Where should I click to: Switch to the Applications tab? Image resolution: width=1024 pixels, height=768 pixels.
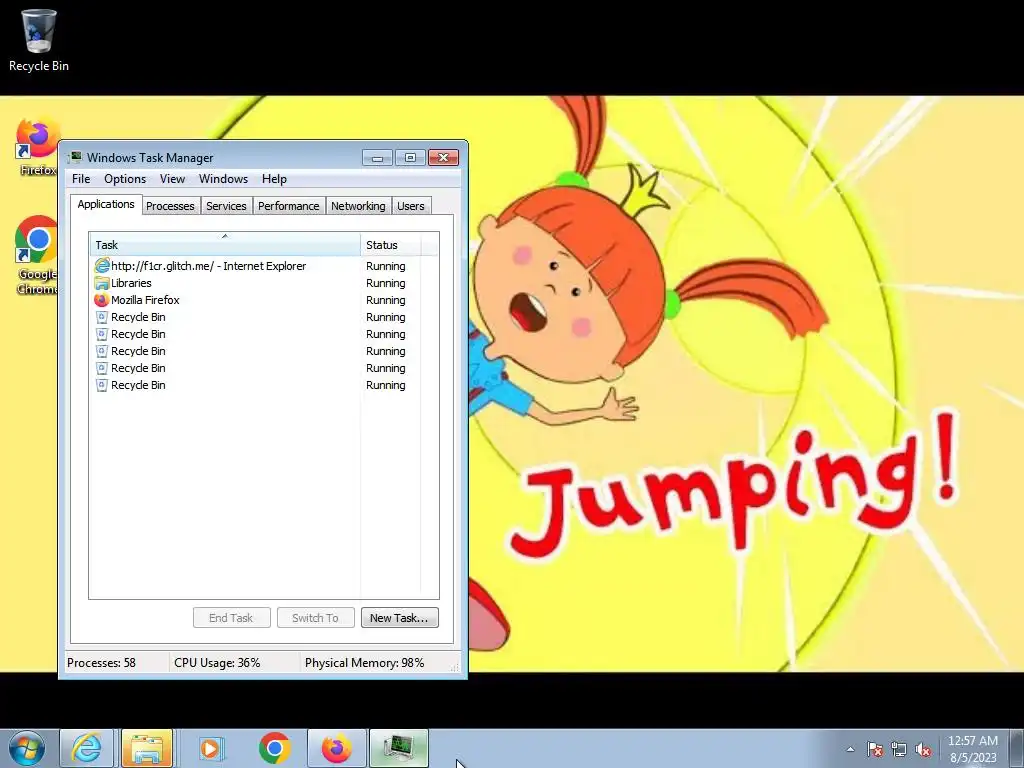(x=106, y=204)
